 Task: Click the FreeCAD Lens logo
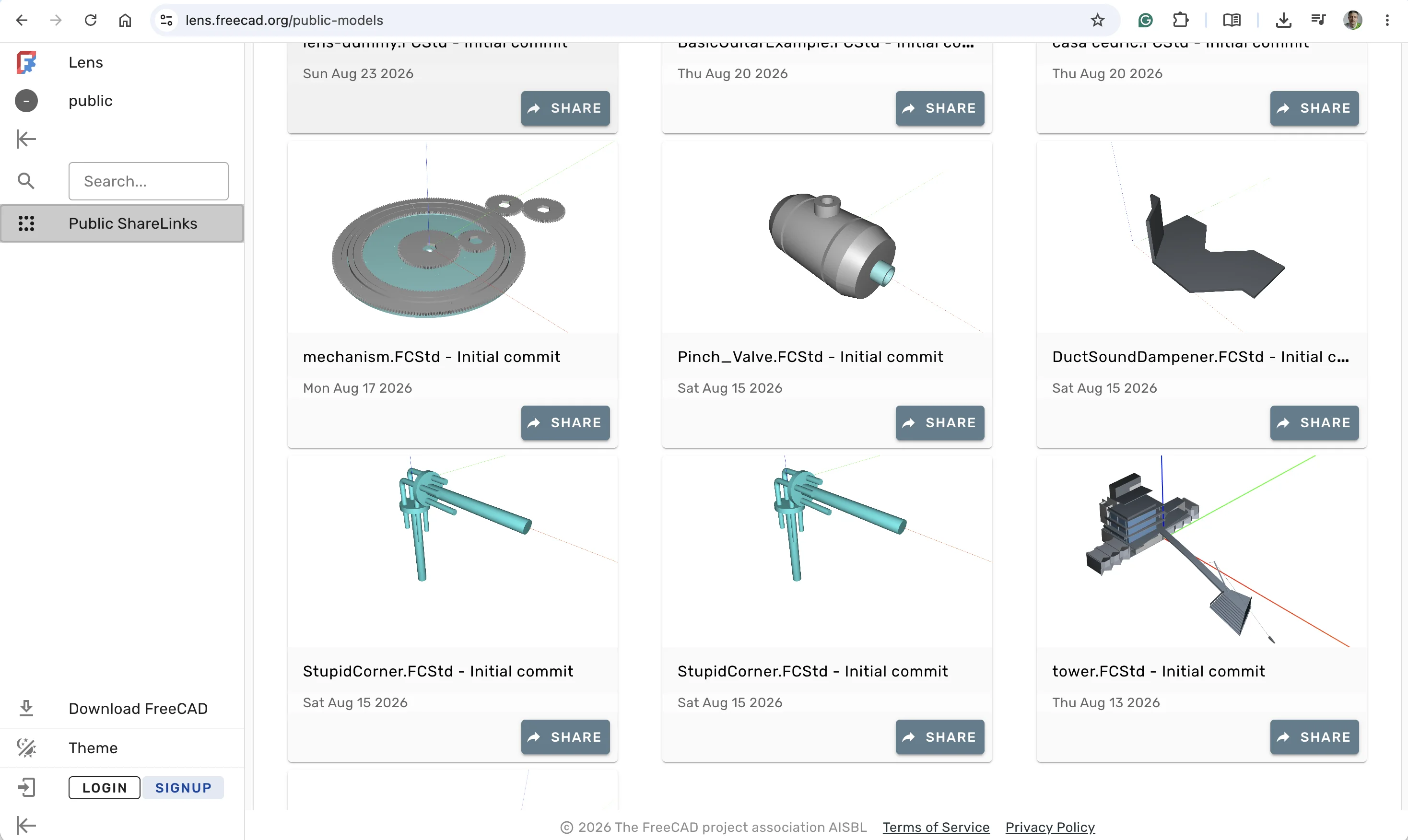click(26, 62)
